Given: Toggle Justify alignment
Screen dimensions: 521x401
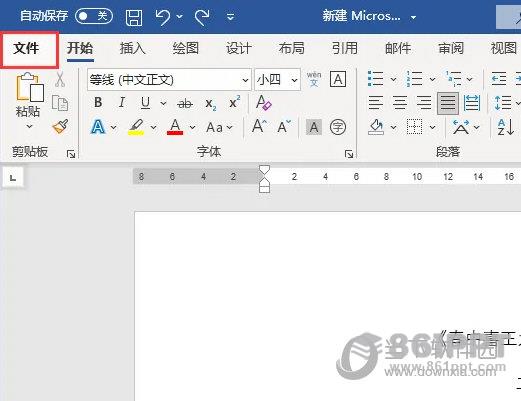Looking at the screenshot, I should point(448,103).
